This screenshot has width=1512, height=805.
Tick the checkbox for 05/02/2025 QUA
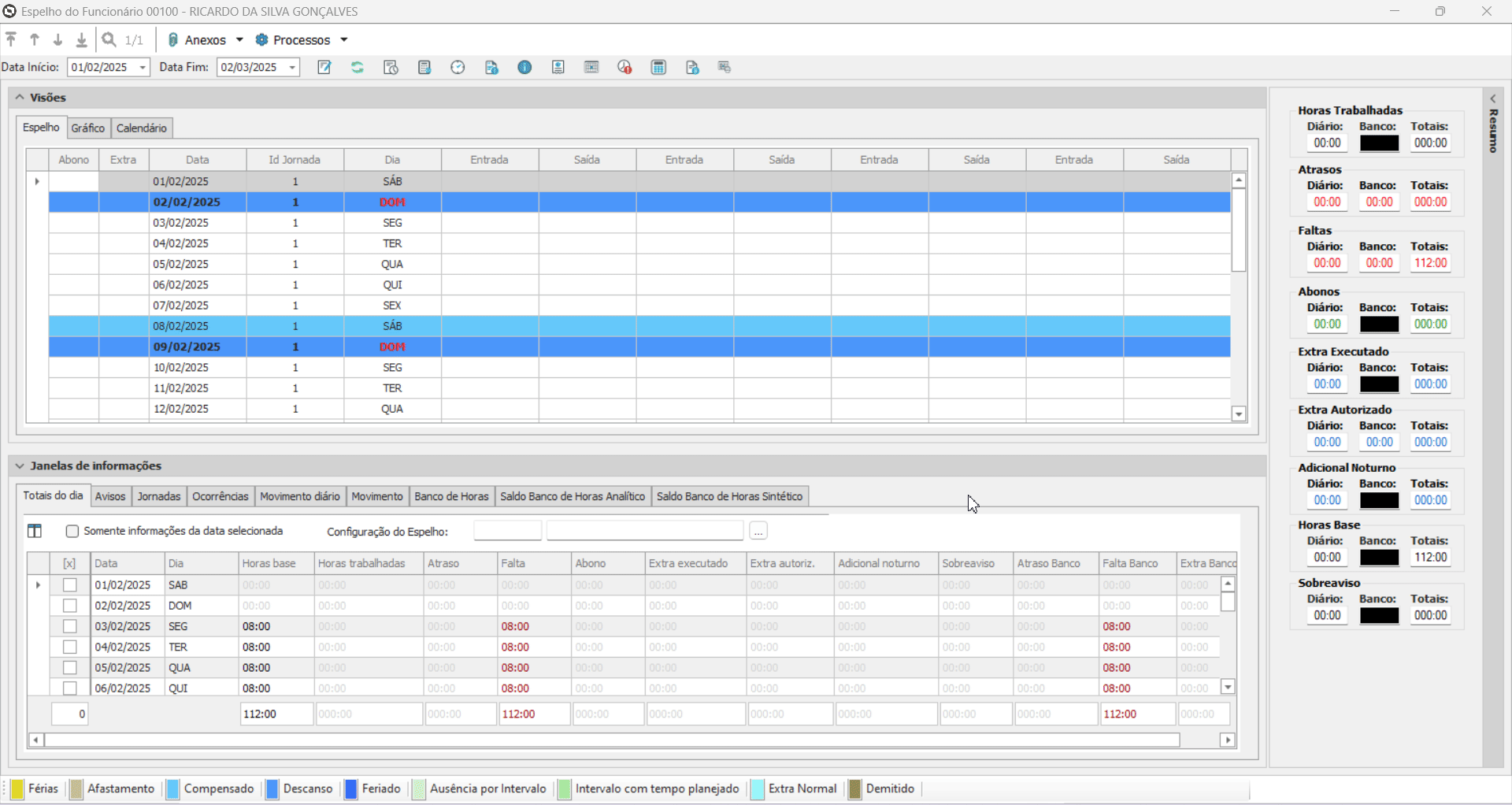70,667
